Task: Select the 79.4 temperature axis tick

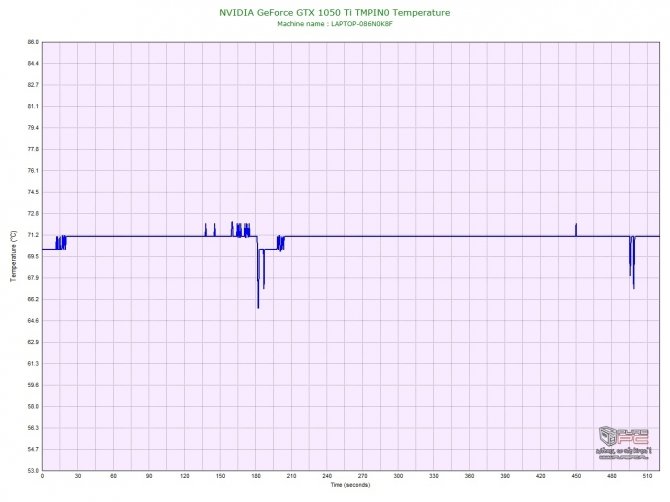Action: coord(33,128)
